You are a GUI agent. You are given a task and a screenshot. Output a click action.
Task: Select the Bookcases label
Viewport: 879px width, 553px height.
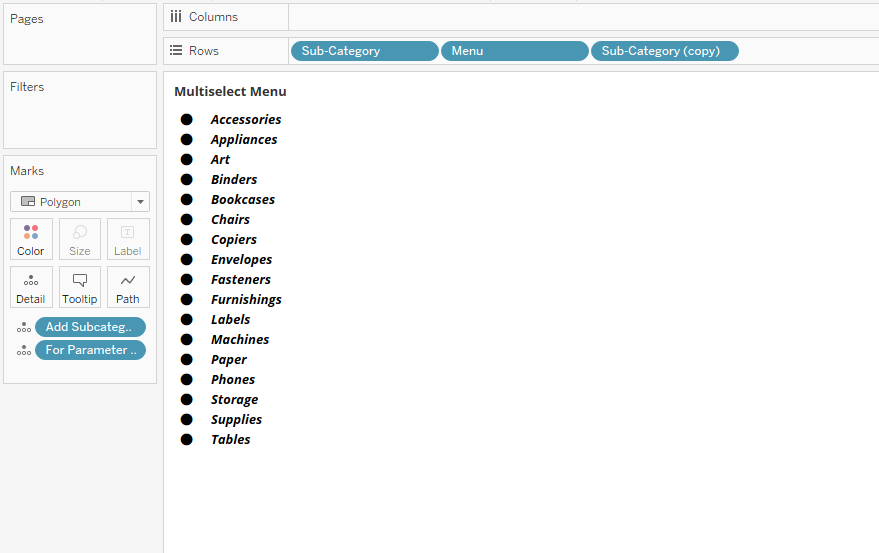click(243, 200)
